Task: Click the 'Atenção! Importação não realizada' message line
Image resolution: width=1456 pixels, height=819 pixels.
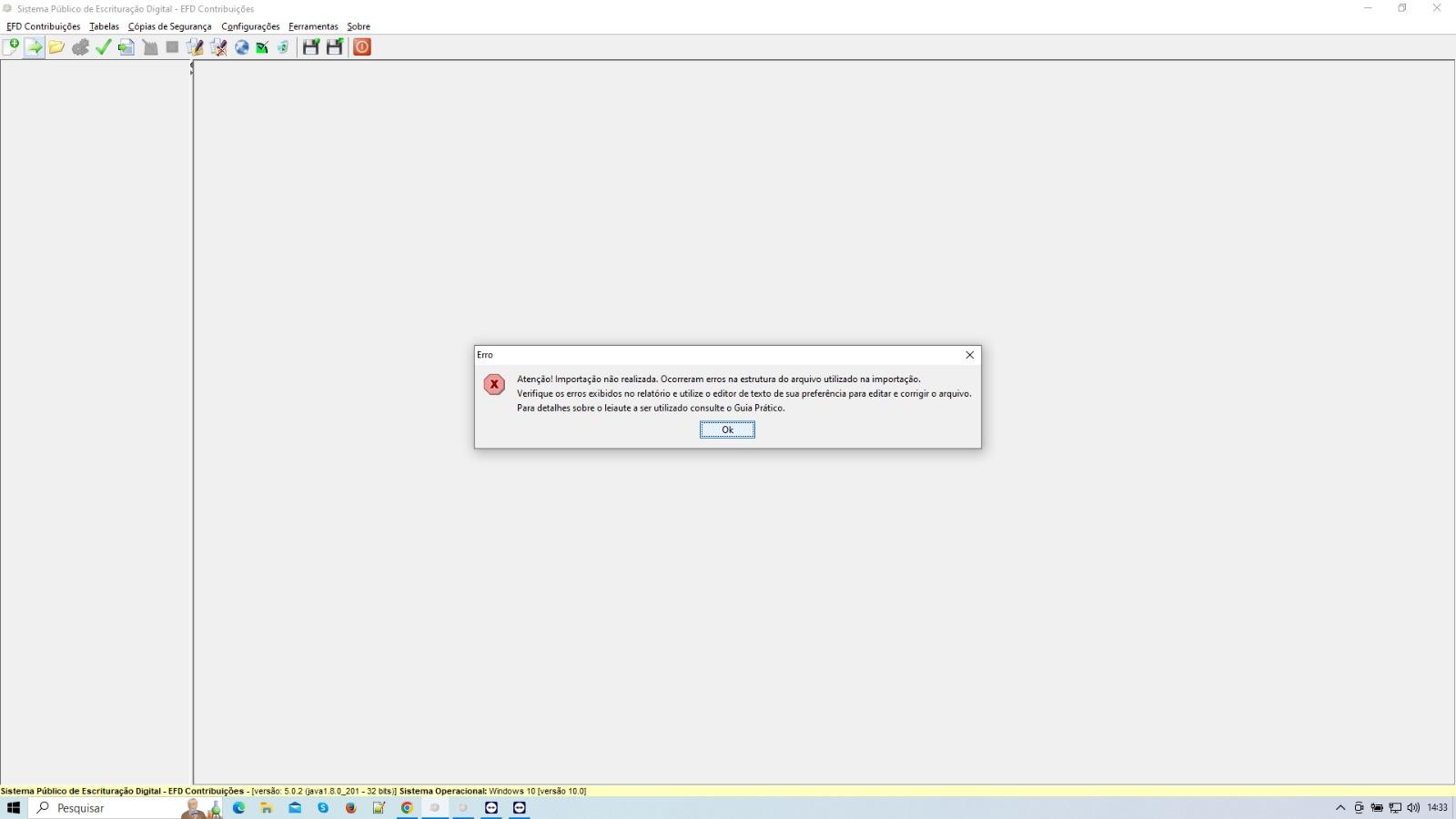Action: click(x=719, y=379)
